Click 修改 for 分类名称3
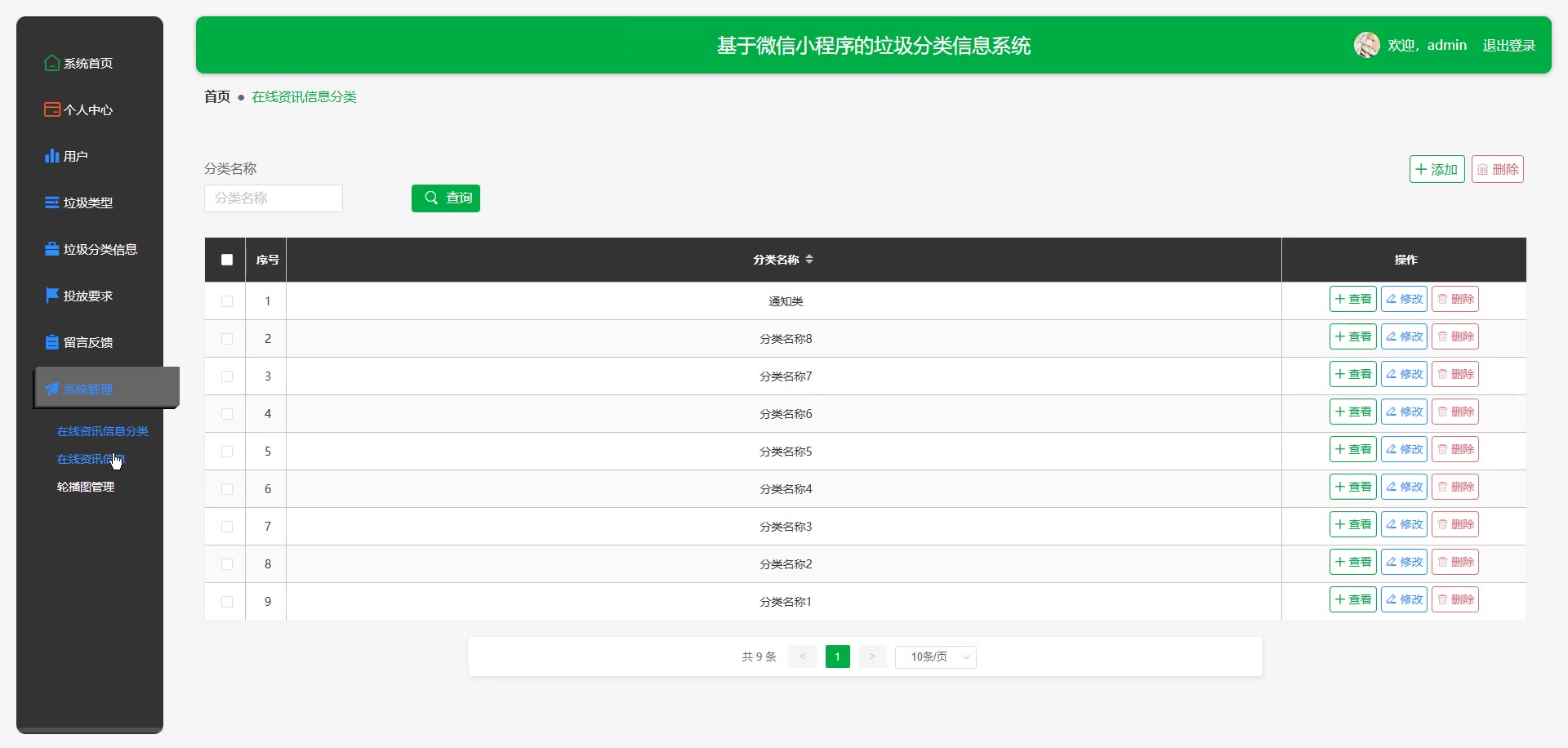This screenshot has height=748, width=1568. tap(1405, 524)
